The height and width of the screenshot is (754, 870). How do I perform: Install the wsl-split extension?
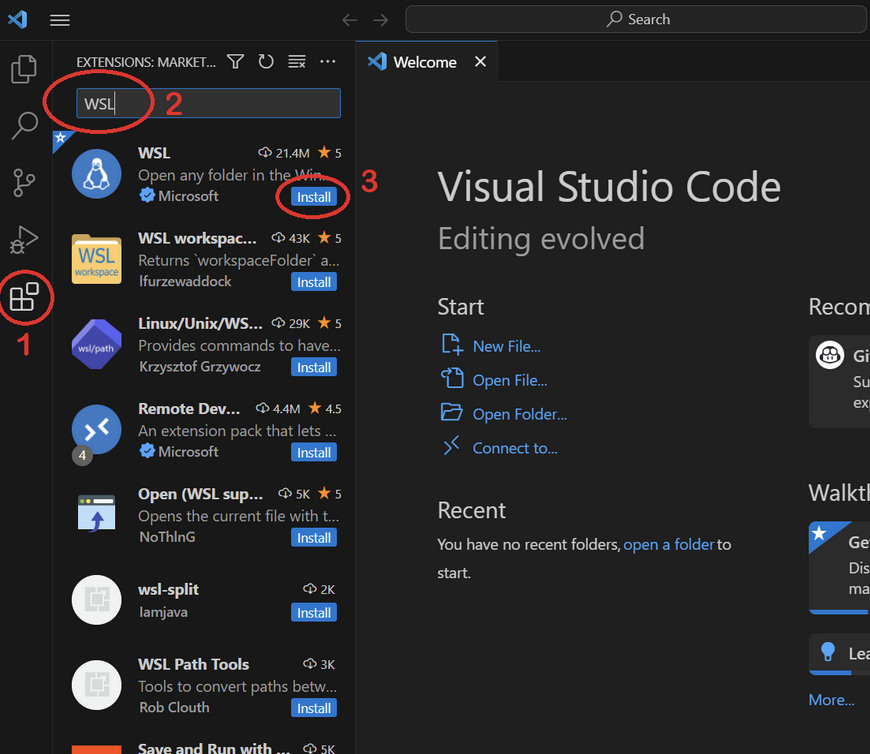(x=314, y=613)
